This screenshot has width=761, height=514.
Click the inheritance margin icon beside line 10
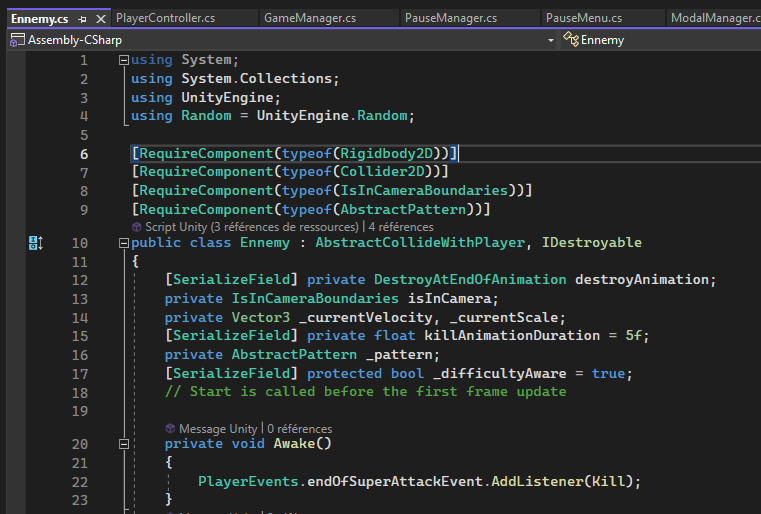pos(35,242)
